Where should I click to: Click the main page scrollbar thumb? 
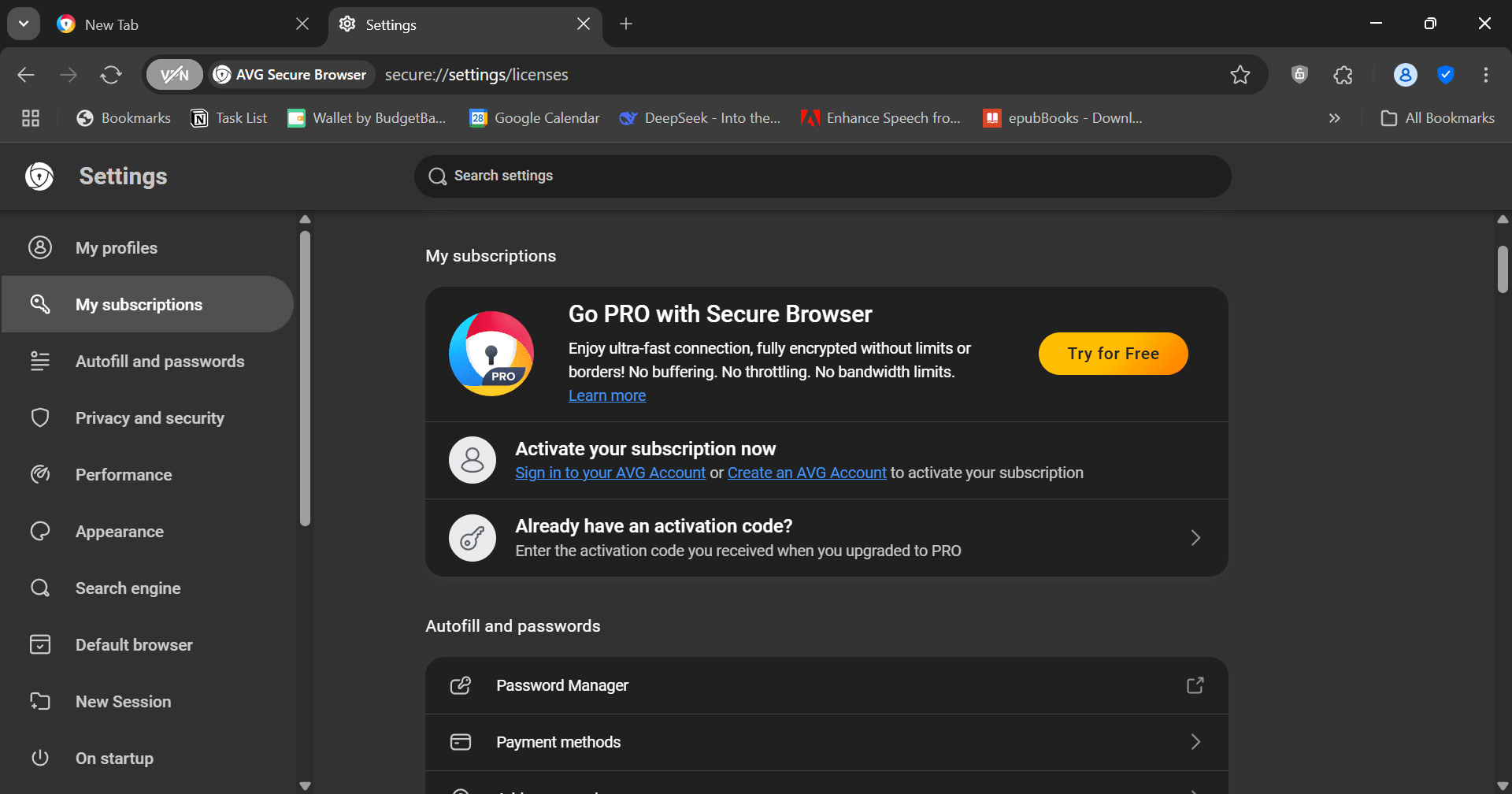1503,269
